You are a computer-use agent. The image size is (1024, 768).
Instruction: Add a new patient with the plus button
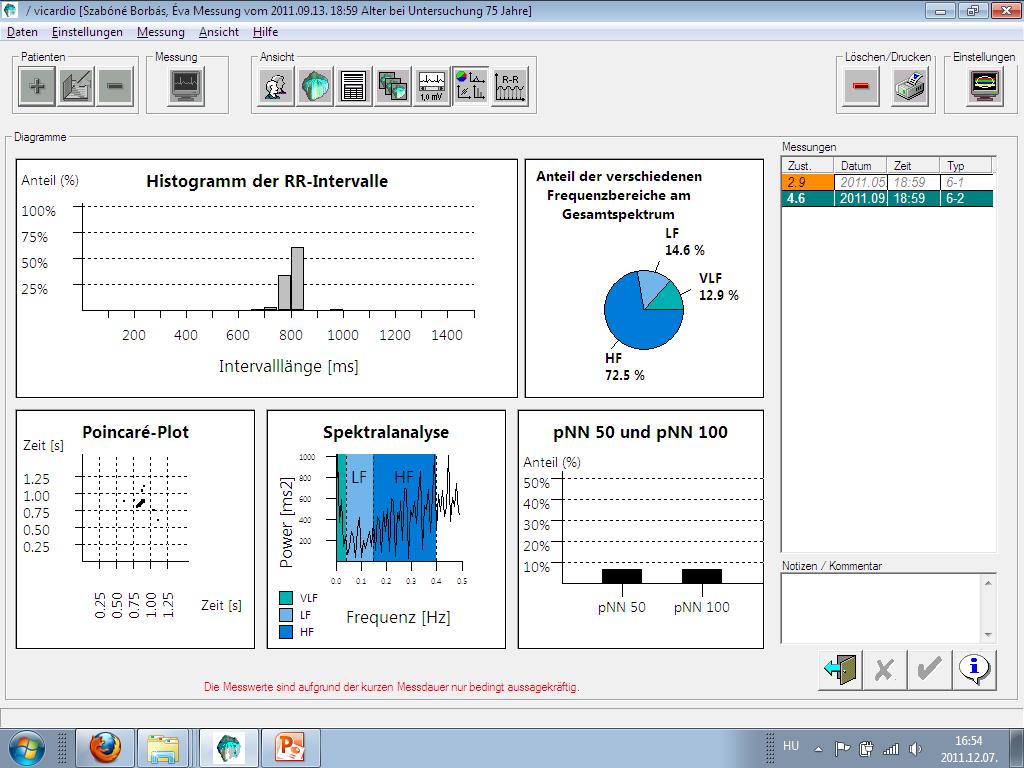tap(37, 86)
